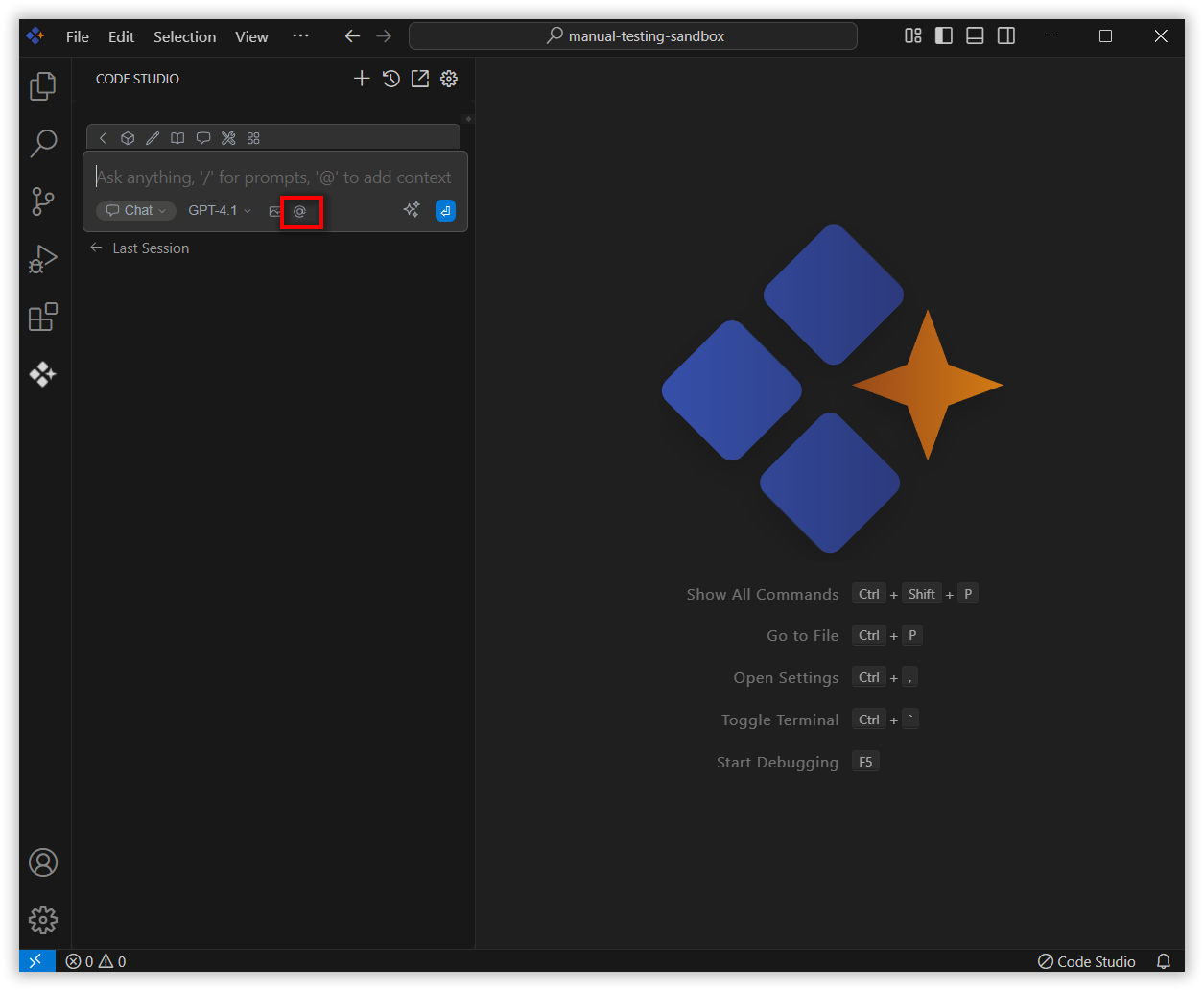The height and width of the screenshot is (991, 1204).
Task: Open the Code Studio activity bar icon
Action: [x=43, y=374]
